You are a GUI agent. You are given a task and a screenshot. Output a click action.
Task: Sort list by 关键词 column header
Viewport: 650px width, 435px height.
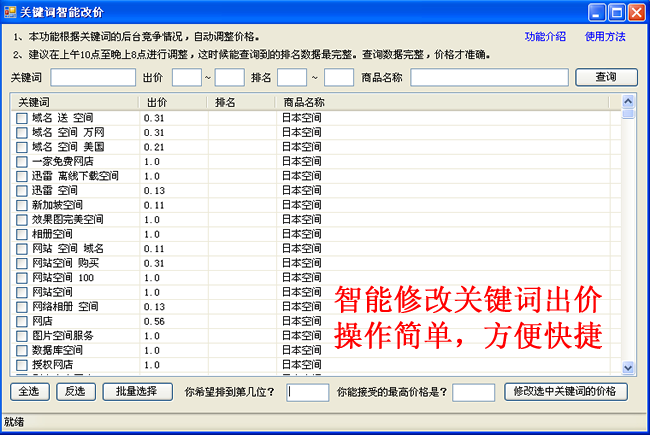73,102
